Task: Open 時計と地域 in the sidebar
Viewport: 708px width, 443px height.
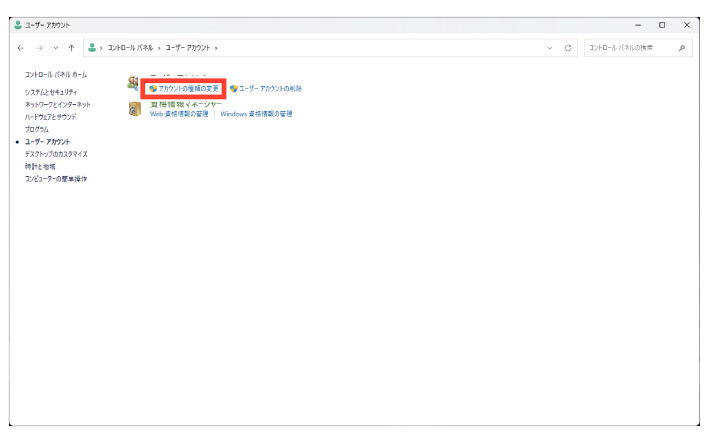Action: 40,167
